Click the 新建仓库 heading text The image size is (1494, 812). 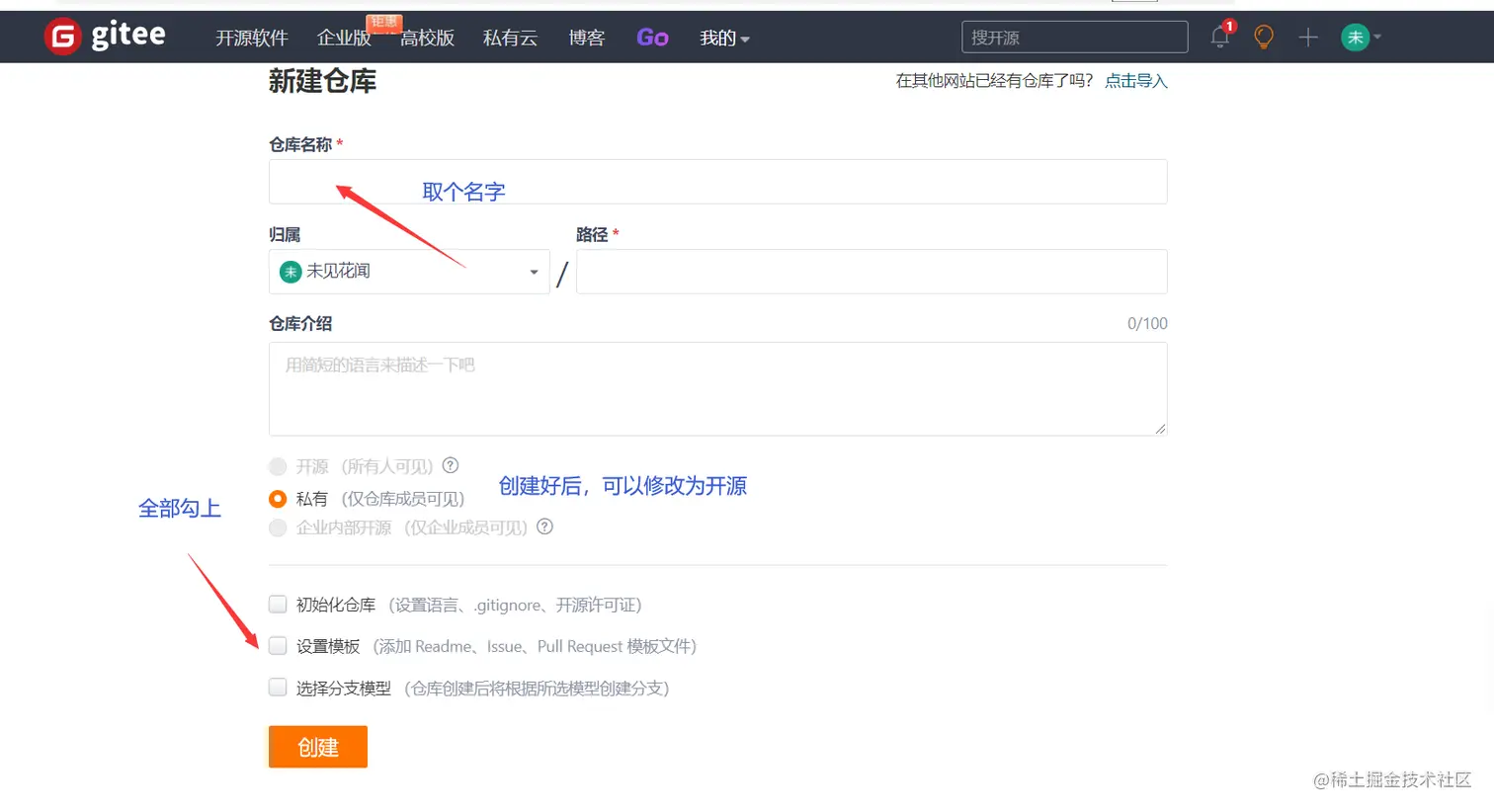pos(322,81)
